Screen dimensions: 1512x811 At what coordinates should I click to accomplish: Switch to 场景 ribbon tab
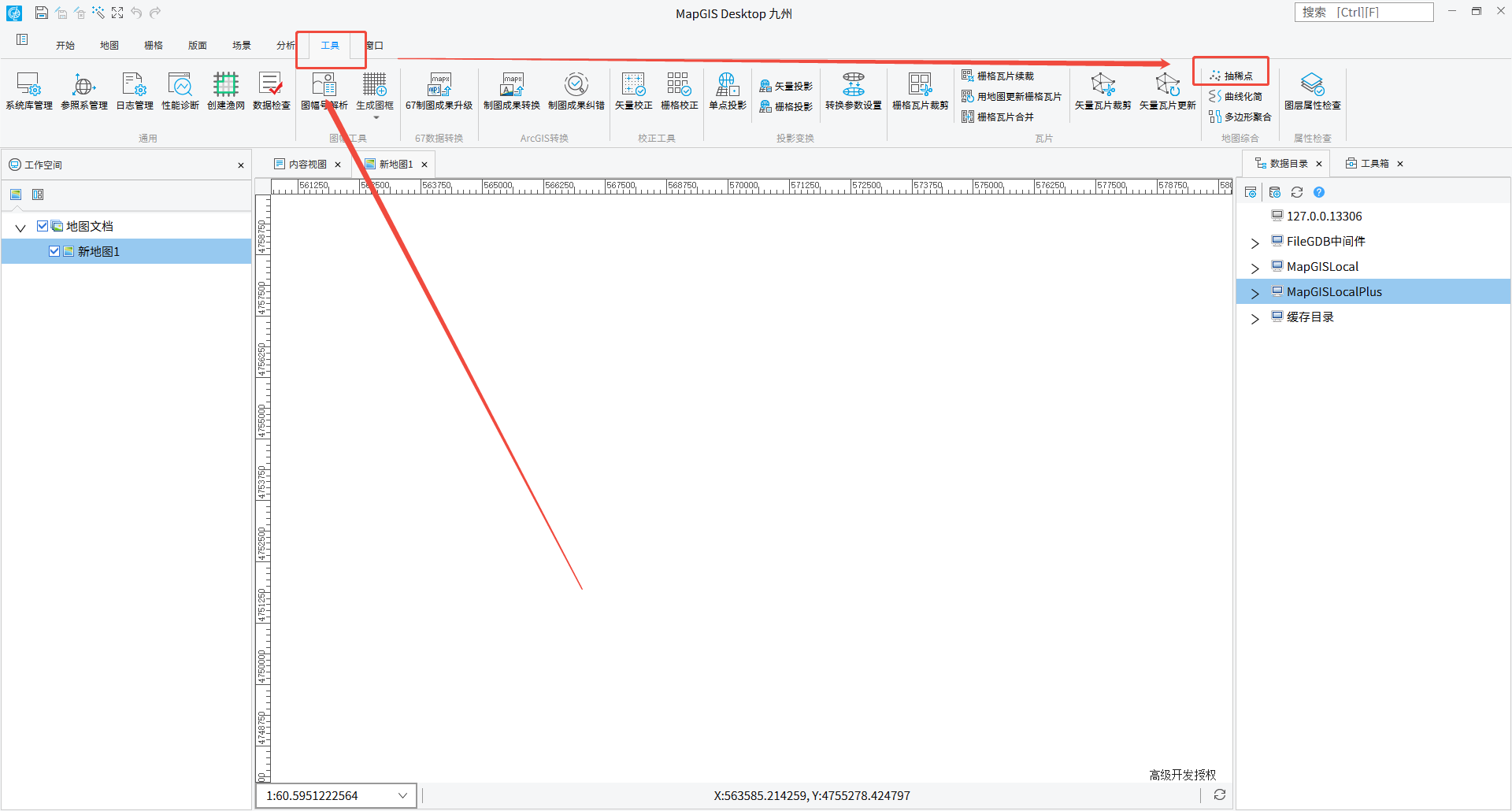pyautogui.click(x=242, y=46)
